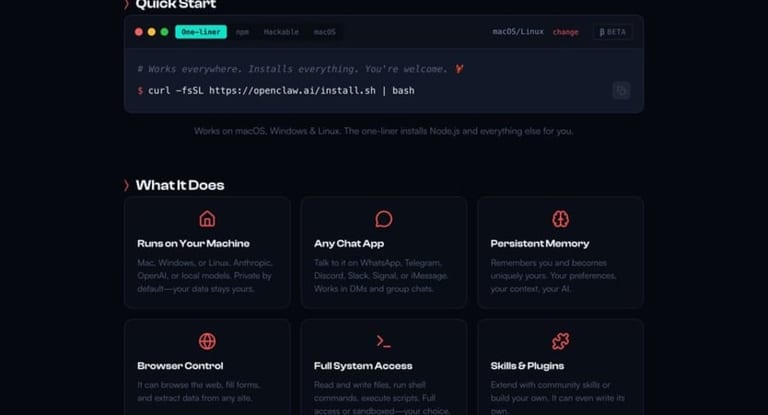Click the 'Mac, Windows, or Linux' description

pyautogui.click(x=205, y=276)
